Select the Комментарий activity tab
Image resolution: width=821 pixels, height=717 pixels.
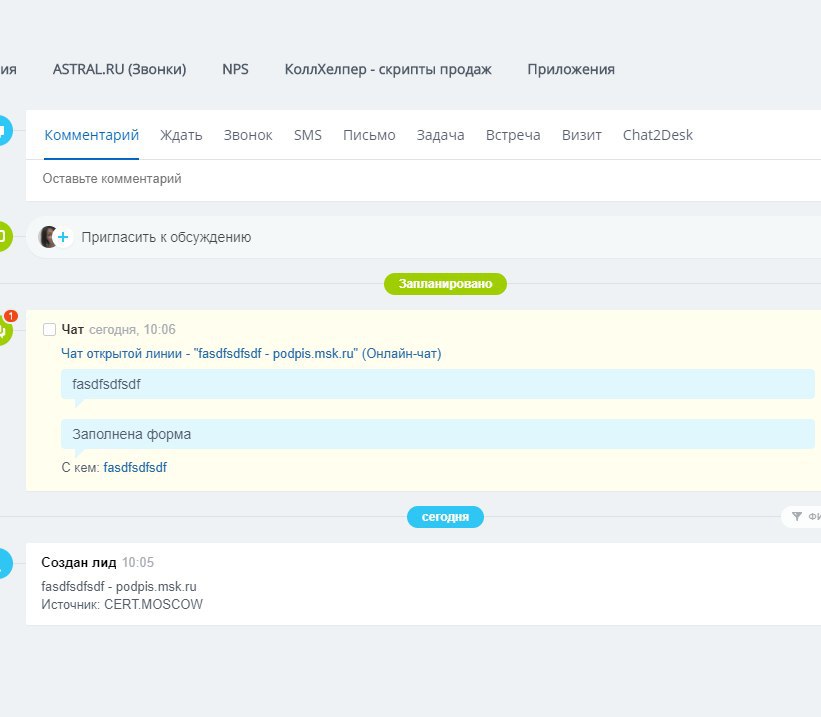pyautogui.click(x=92, y=135)
